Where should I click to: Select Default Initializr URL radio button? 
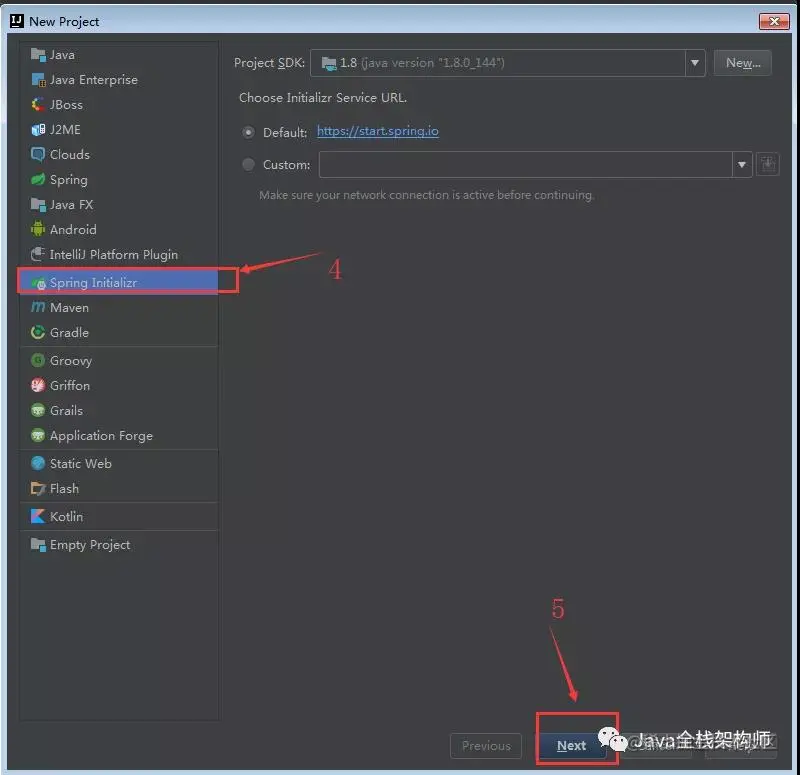click(x=248, y=132)
